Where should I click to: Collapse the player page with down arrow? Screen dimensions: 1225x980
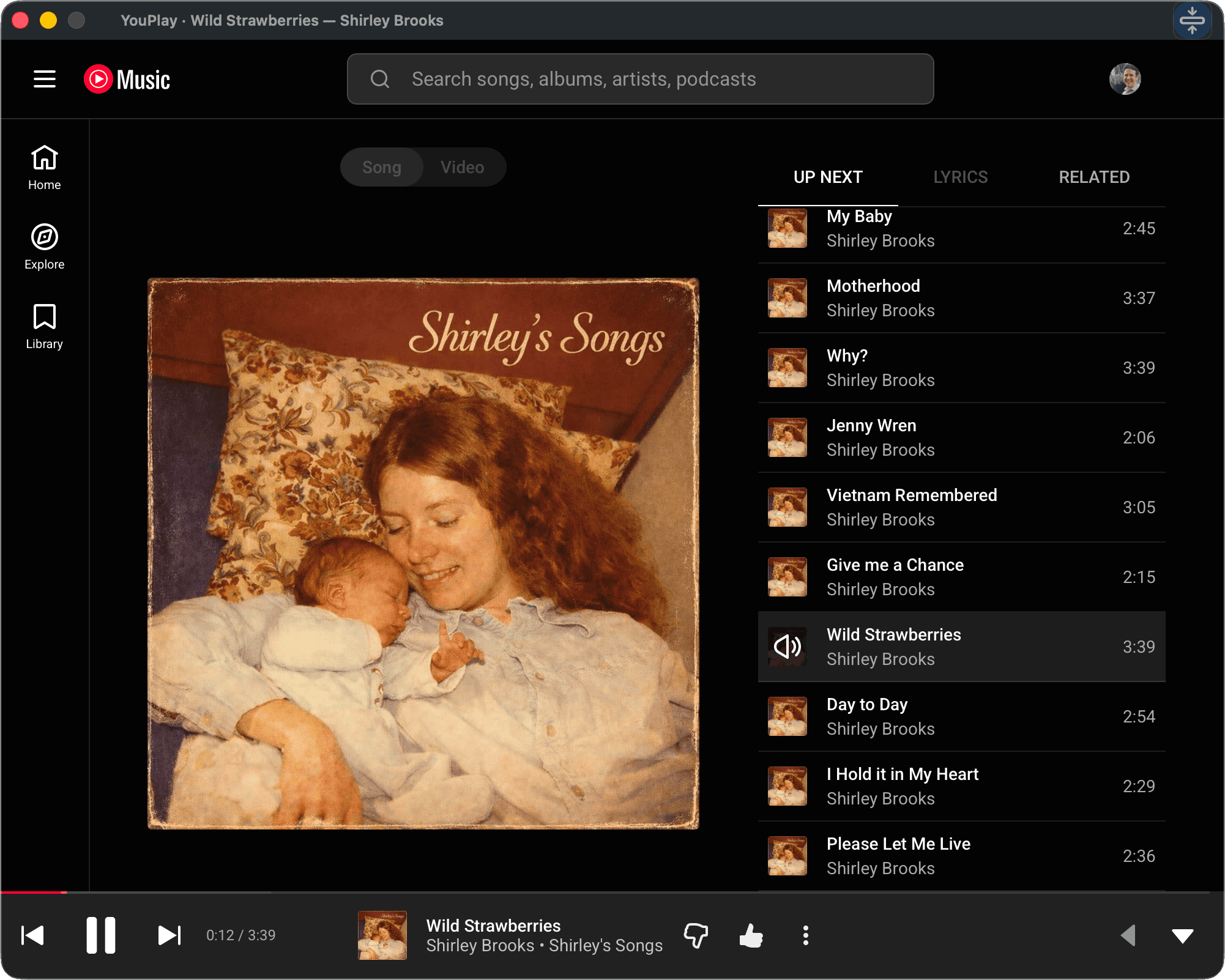(1182, 935)
